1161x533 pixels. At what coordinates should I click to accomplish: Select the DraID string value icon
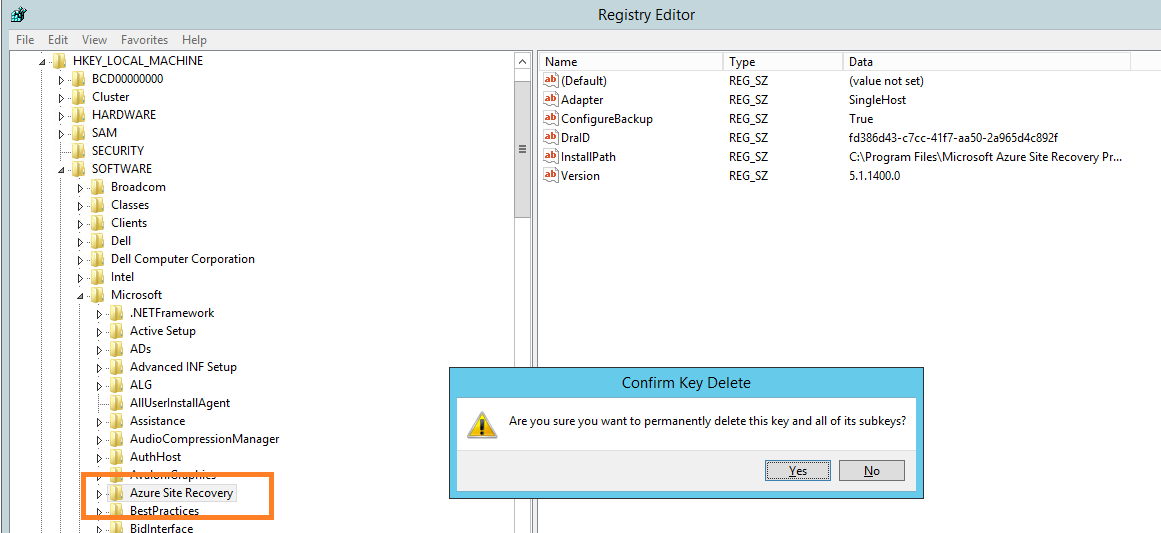(551, 138)
